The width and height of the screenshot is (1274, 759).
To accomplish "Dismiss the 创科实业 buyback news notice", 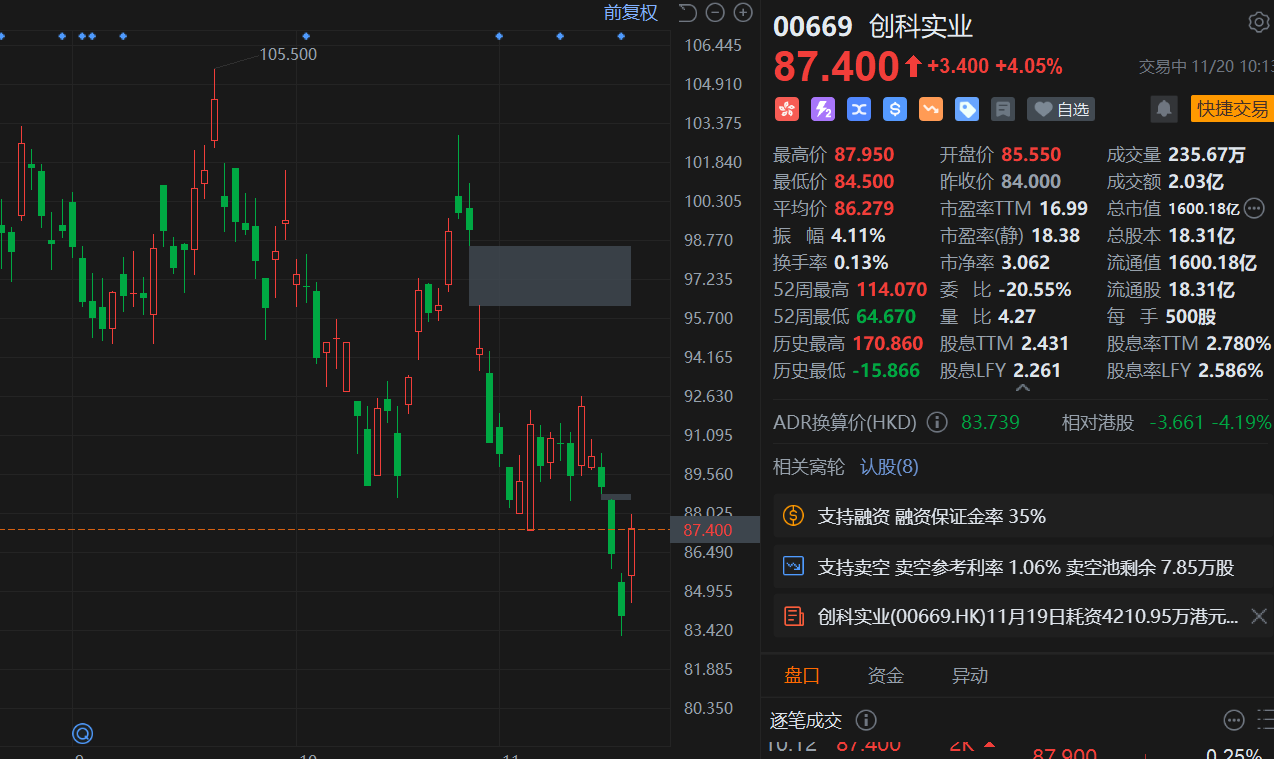I will point(1259,616).
